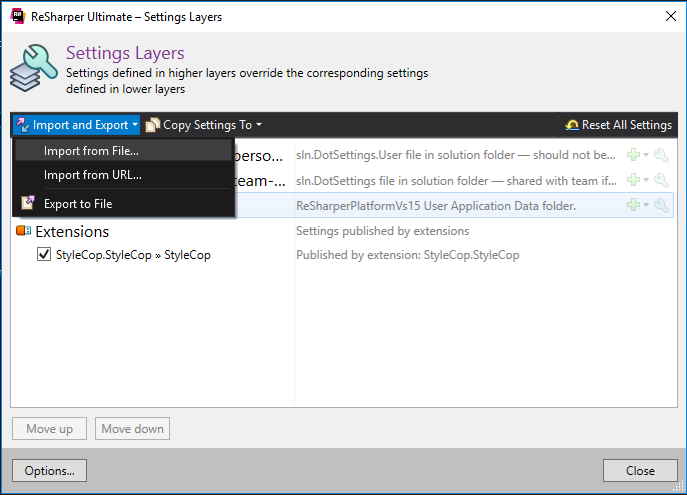Click wrench icon in sln.DotSettings.User row
The image size is (687, 495).
[661, 155]
